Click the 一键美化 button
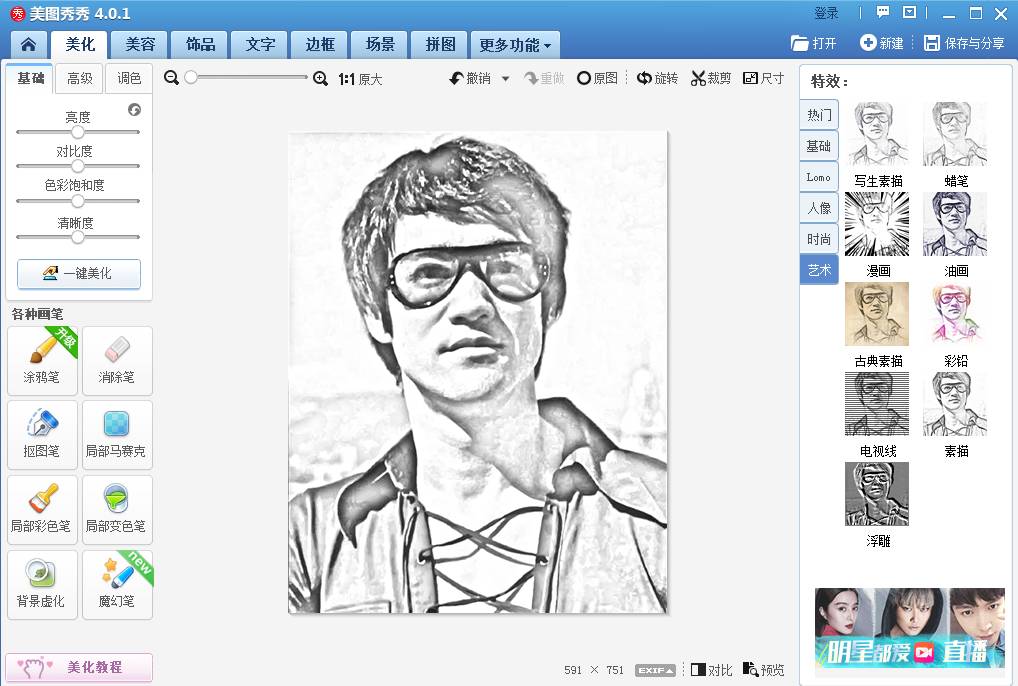Screen dimensions: 1018x686 tap(79, 273)
